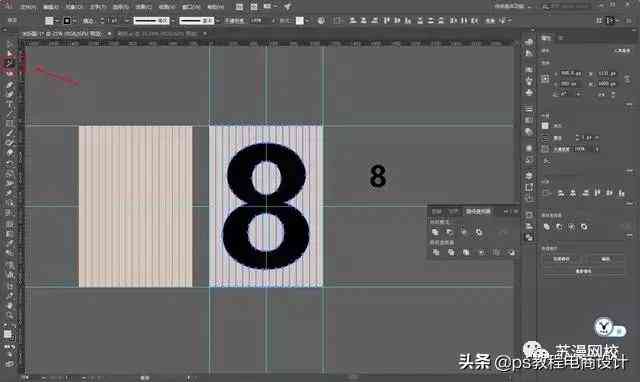Click the left quick action button in Properties

[x=561, y=259]
